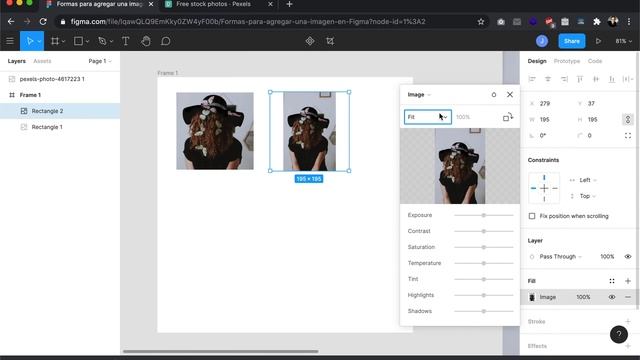Open the Figma main menu hamburger
This screenshot has width=640, height=360.
[x=10, y=41]
